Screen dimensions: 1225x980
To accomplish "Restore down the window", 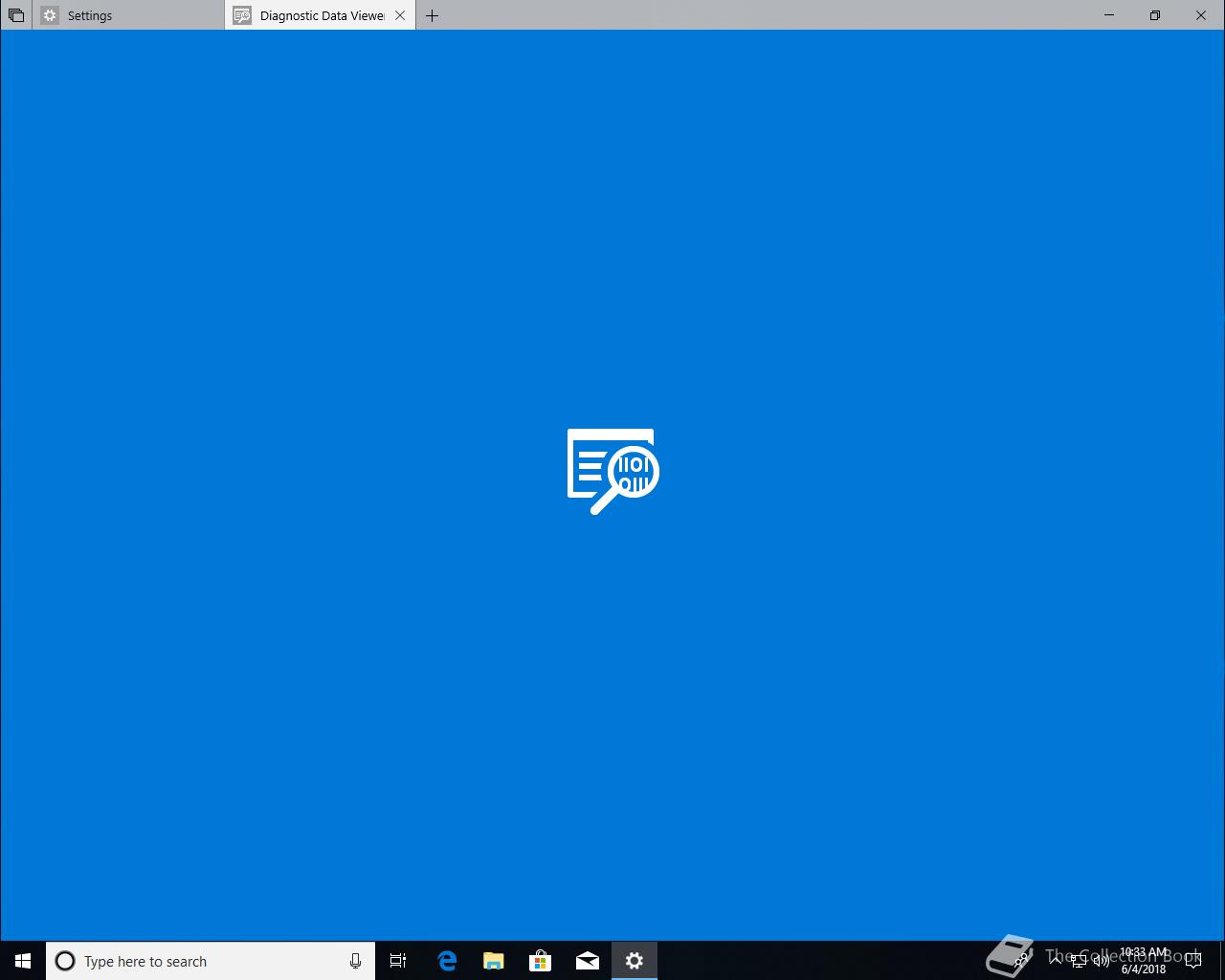I will [x=1155, y=15].
